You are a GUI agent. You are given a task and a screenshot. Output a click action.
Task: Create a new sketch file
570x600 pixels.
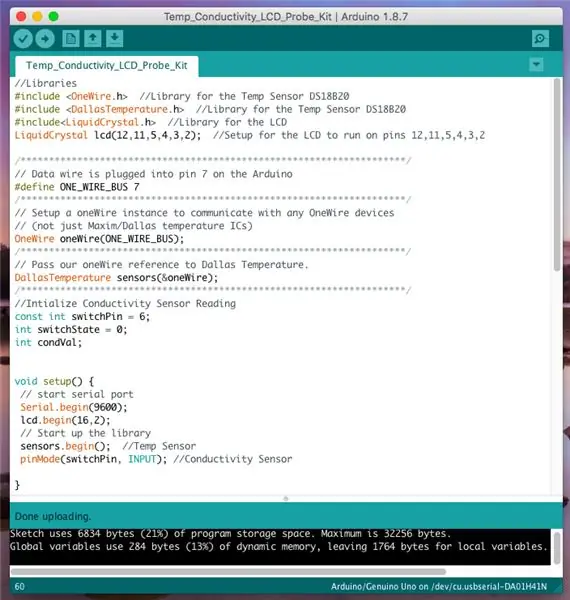point(71,39)
